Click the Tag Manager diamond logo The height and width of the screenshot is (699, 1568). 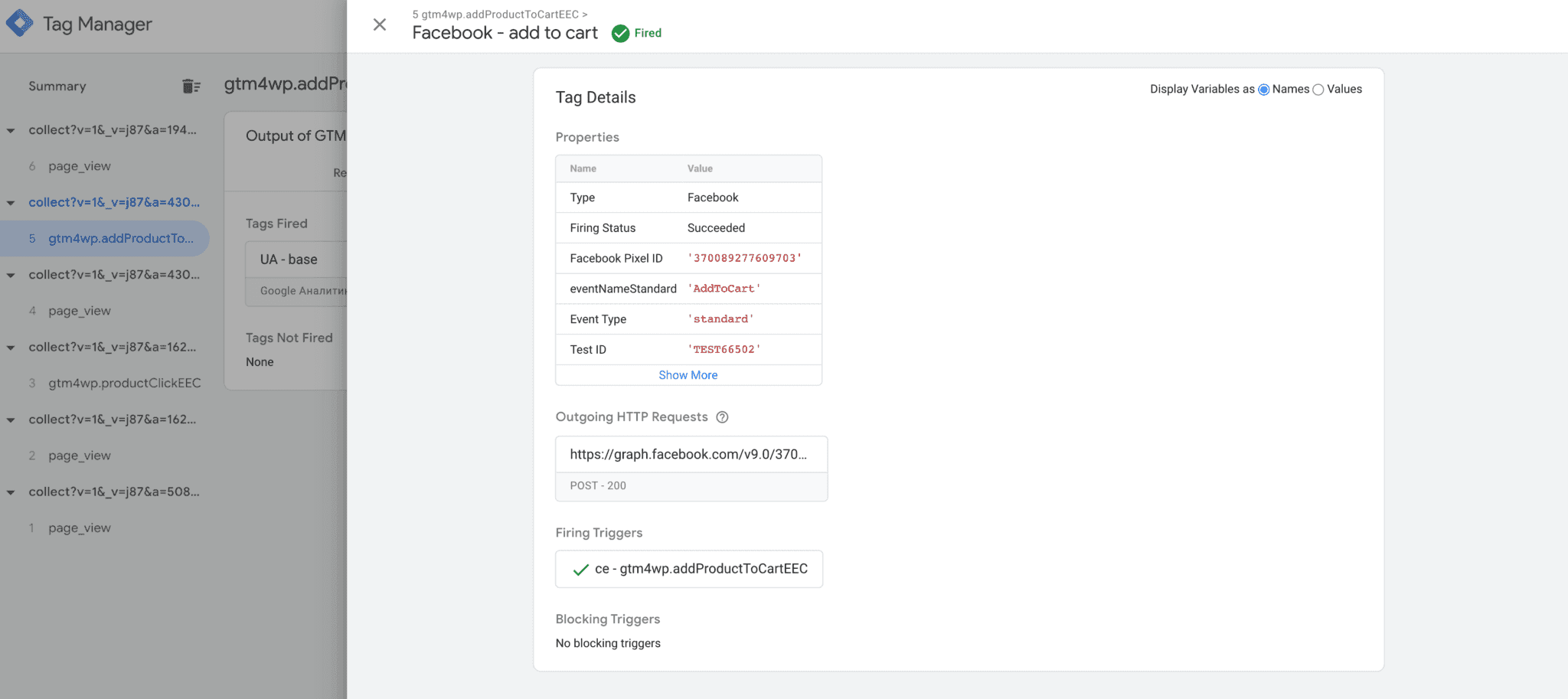click(21, 24)
